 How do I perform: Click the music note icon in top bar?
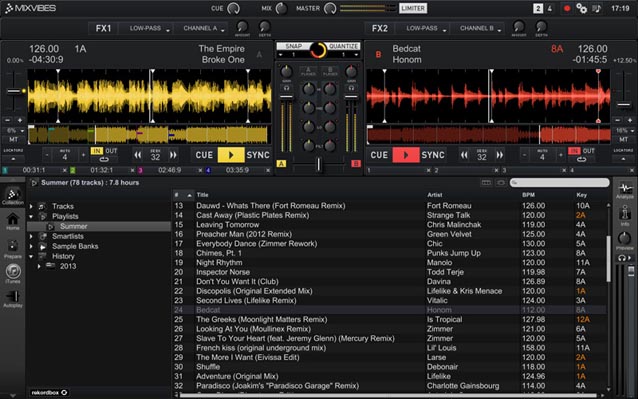tap(596, 9)
